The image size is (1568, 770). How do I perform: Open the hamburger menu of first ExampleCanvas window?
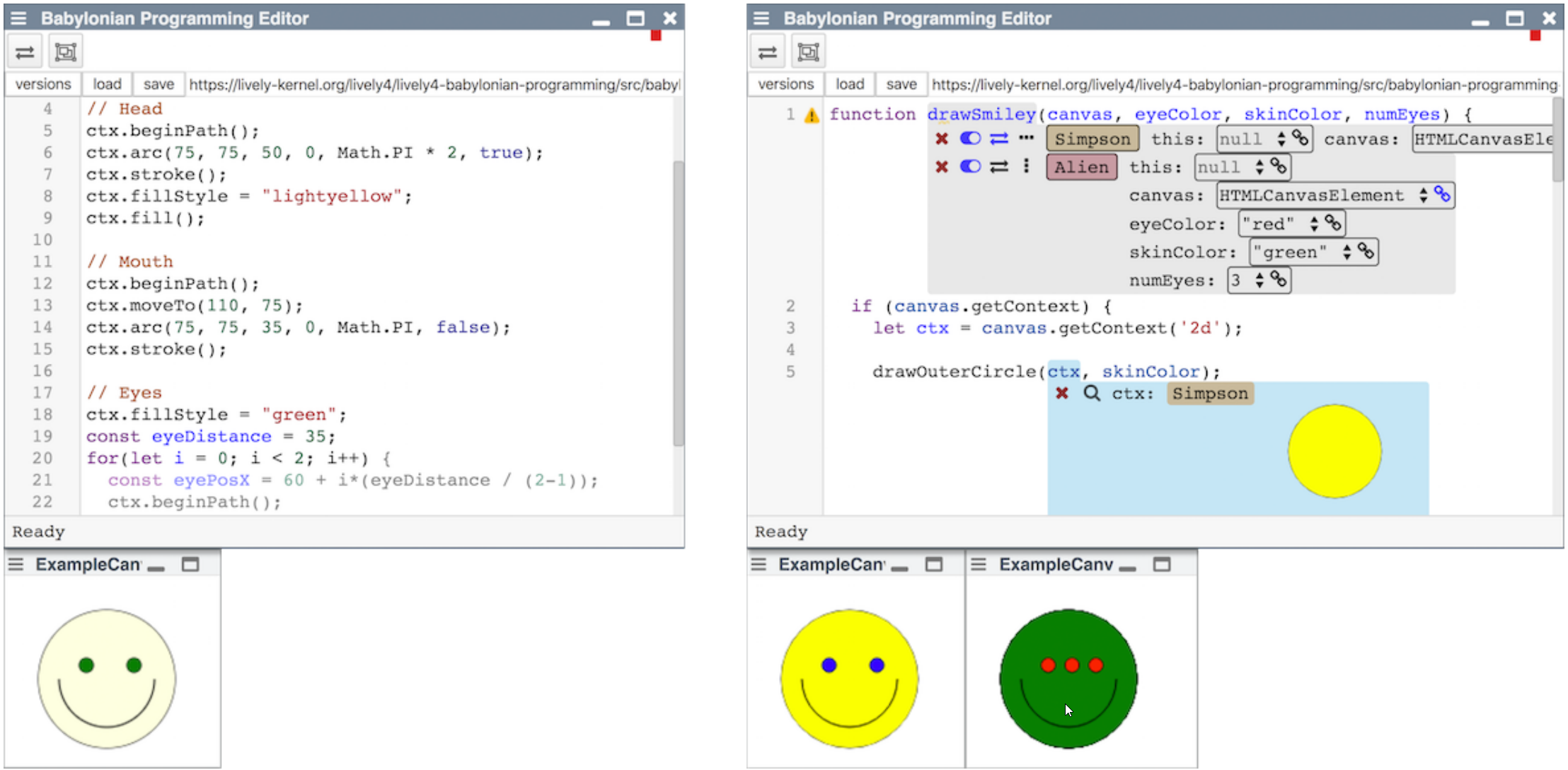click(x=16, y=564)
